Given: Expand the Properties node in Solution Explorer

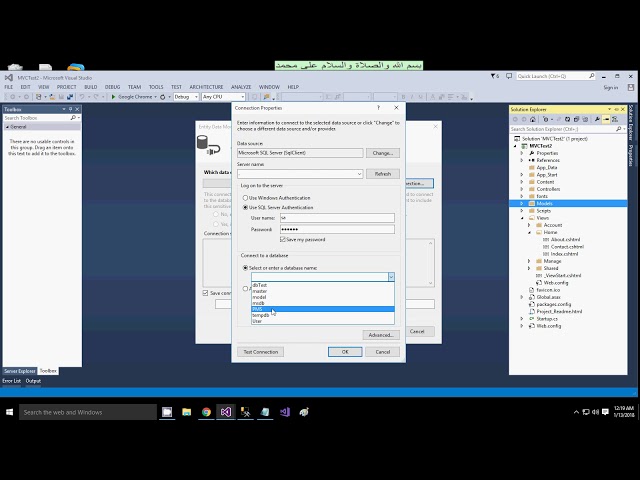Looking at the screenshot, I should pos(522,153).
